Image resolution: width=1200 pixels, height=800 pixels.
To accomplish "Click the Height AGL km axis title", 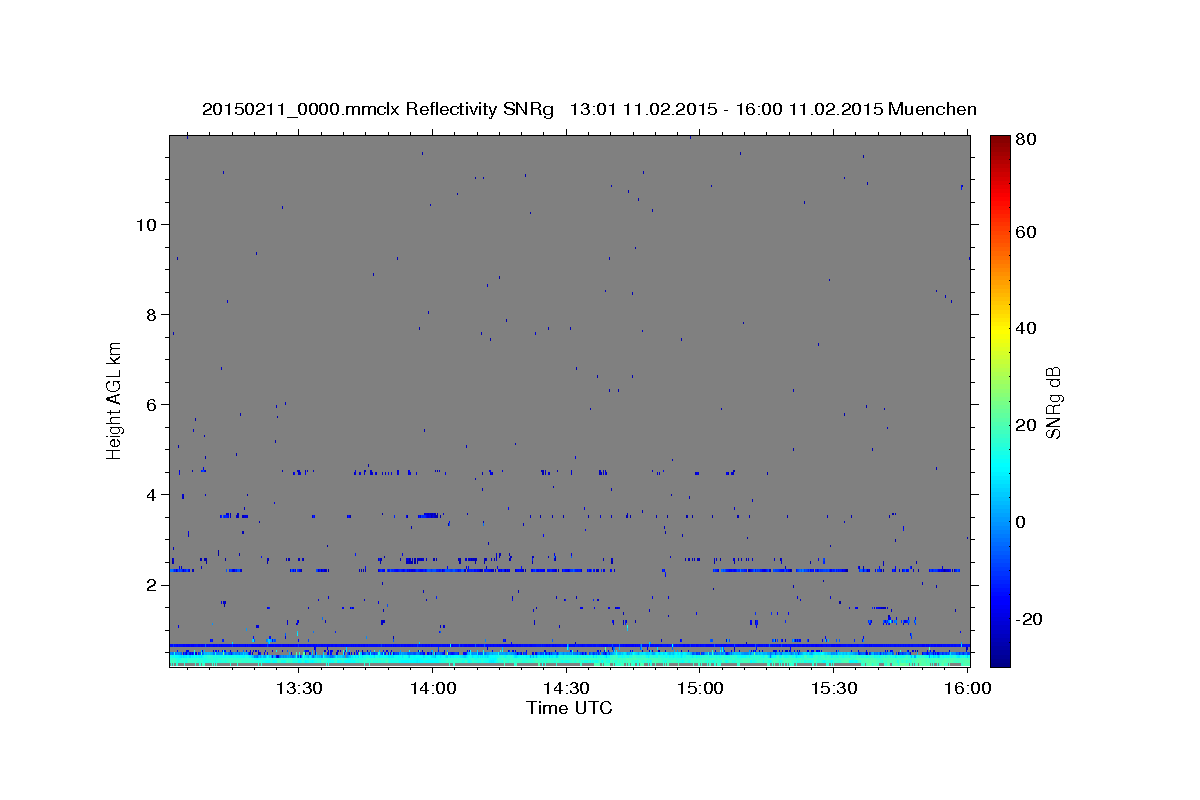I will click(115, 399).
